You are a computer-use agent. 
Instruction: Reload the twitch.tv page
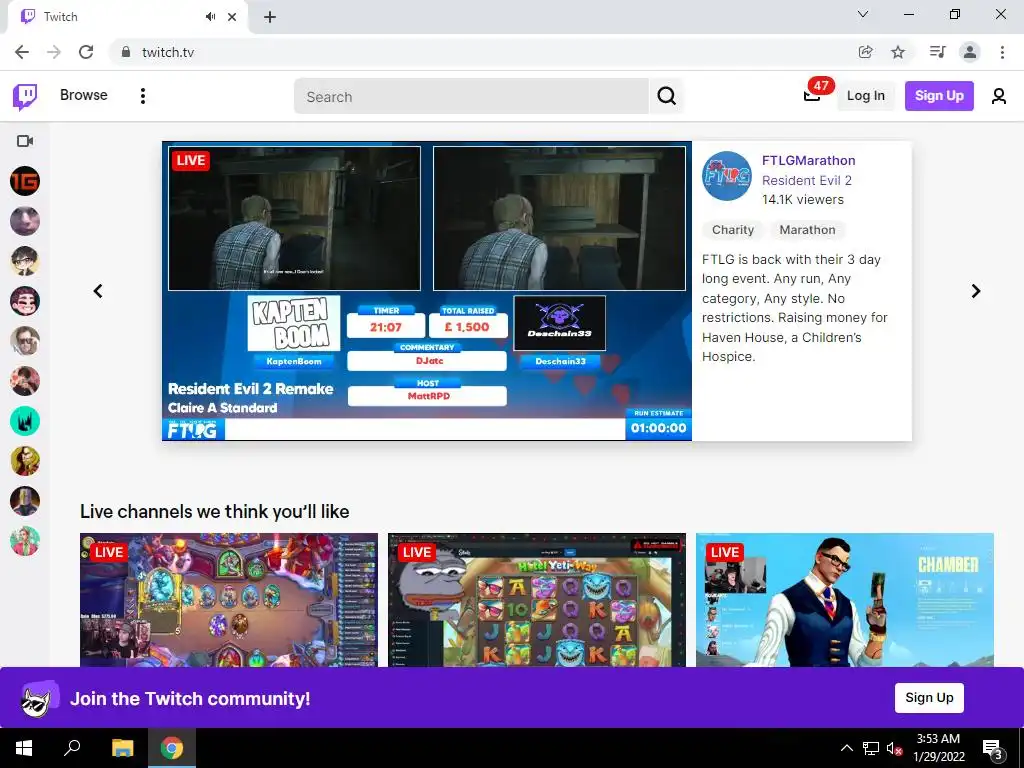tap(86, 52)
